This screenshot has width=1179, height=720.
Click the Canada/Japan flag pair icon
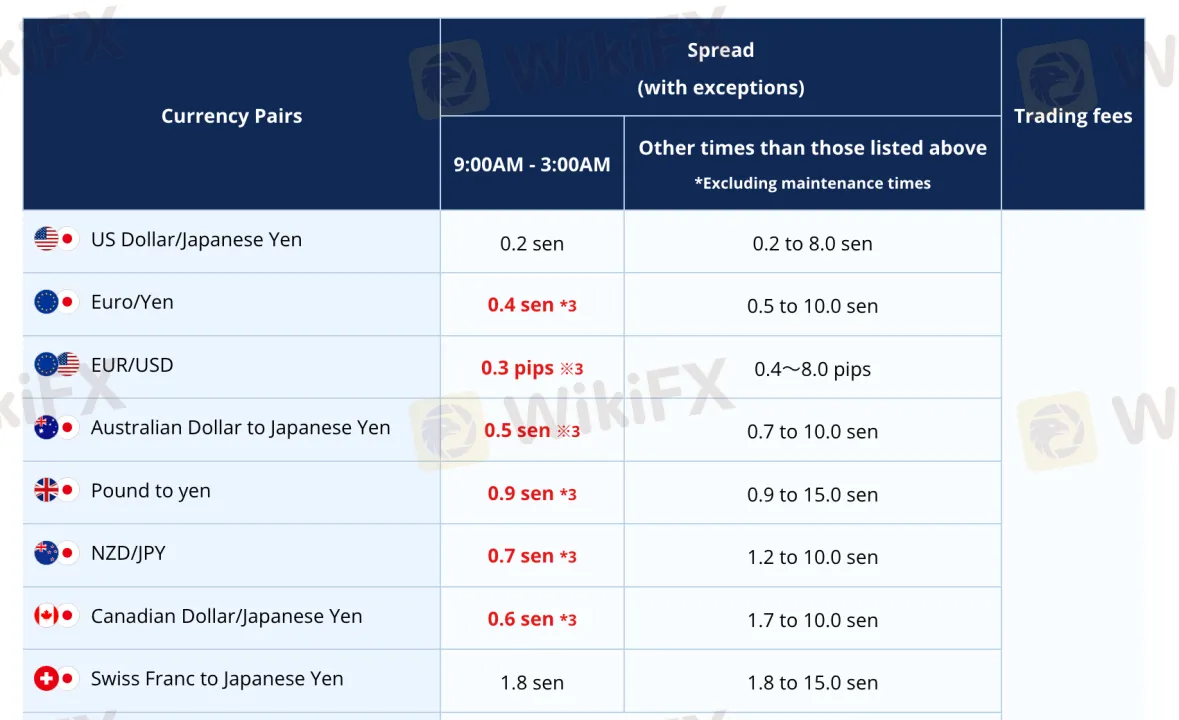(x=56, y=616)
